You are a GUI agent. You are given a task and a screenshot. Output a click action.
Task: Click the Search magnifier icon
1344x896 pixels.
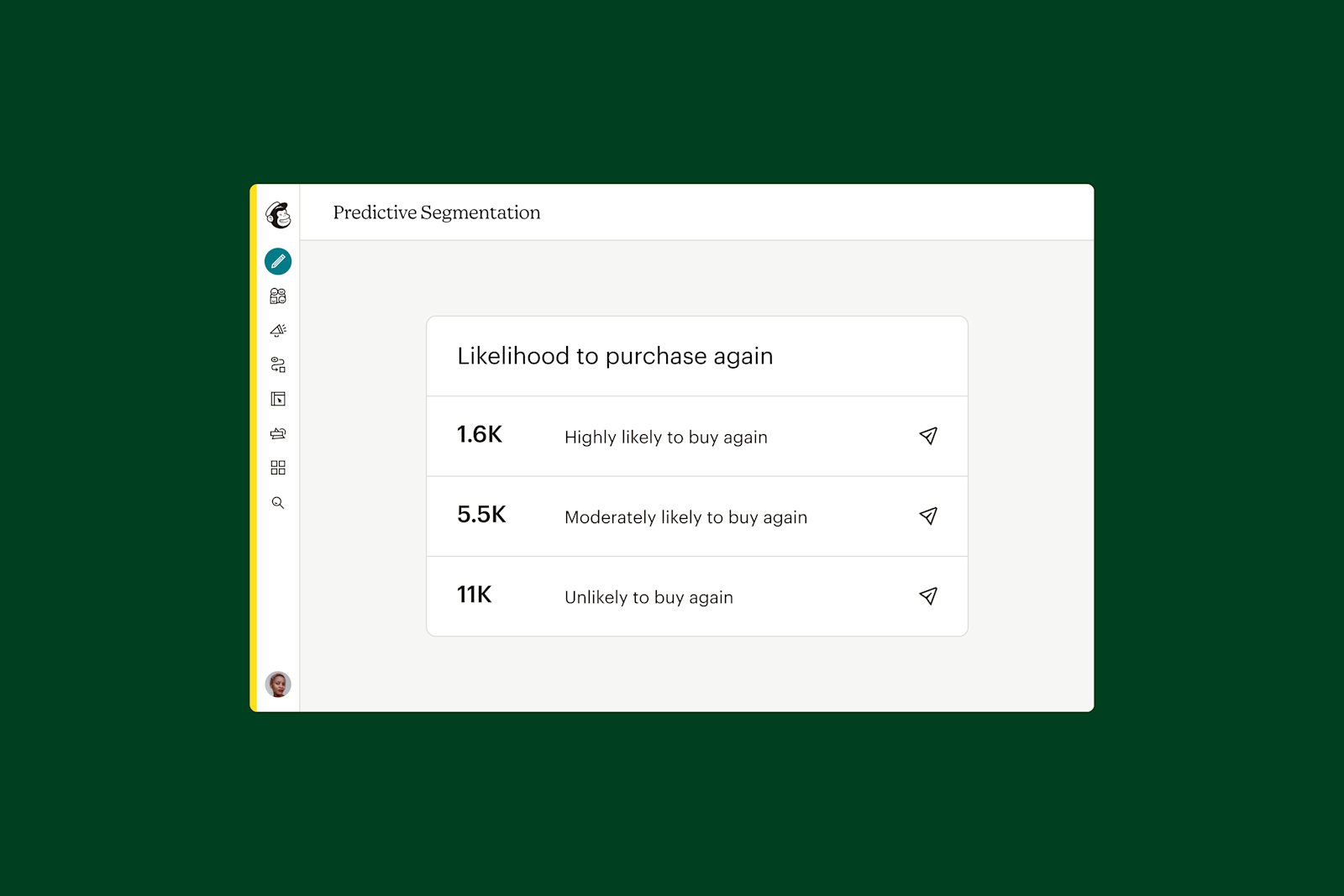tap(278, 503)
